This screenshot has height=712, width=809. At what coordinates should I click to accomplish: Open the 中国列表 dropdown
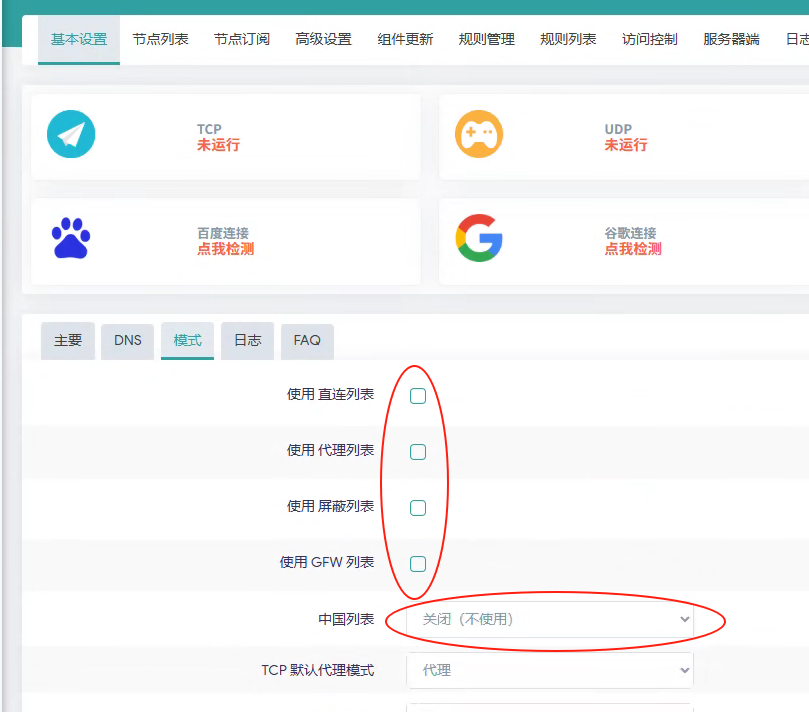pos(549,620)
